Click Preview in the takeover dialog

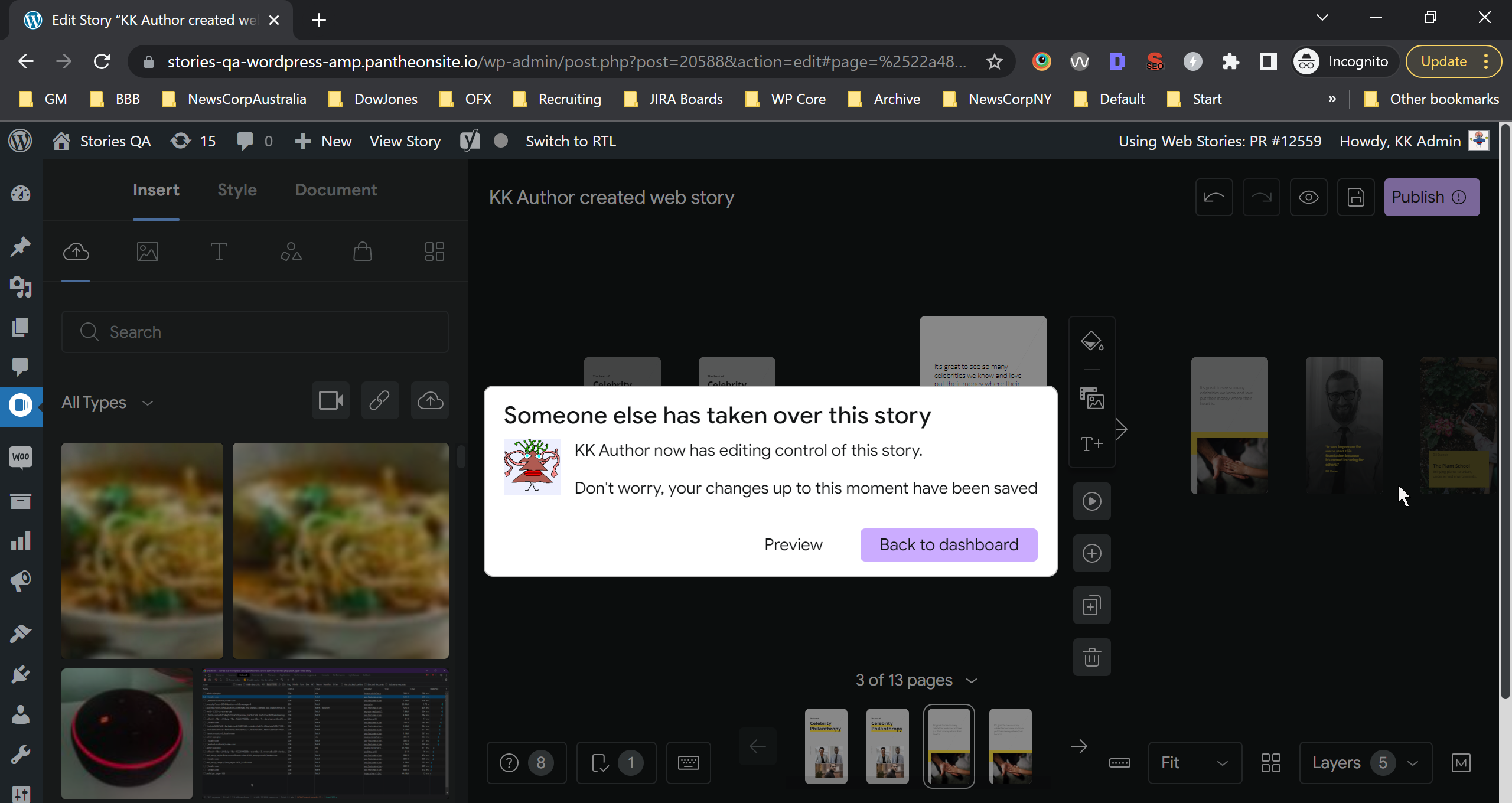click(793, 544)
